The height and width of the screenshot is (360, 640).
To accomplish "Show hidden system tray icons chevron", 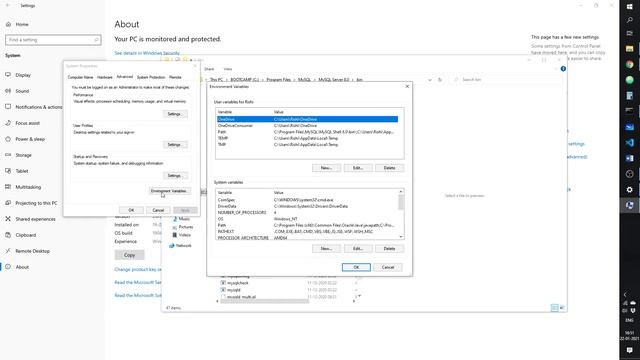I will pos(625,294).
